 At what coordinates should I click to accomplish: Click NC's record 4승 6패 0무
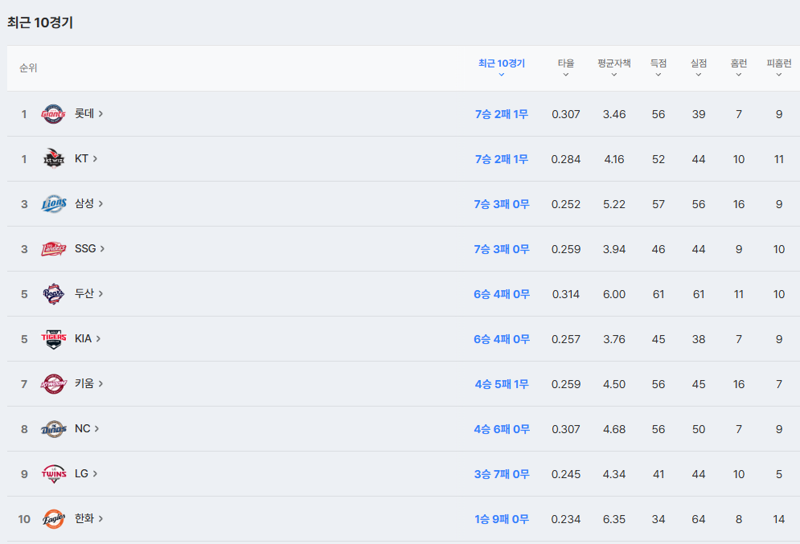502,429
